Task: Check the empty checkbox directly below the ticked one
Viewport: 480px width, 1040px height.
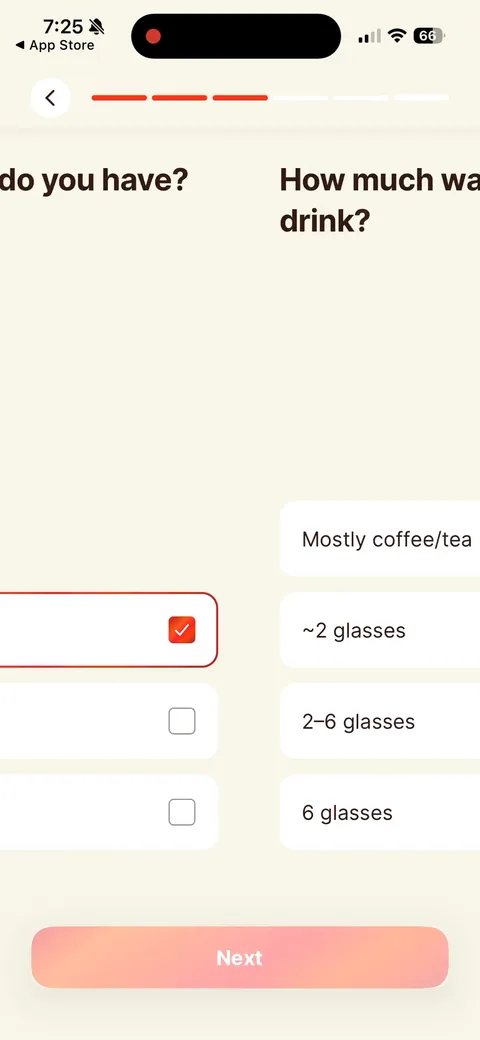Action: (182, 721)
